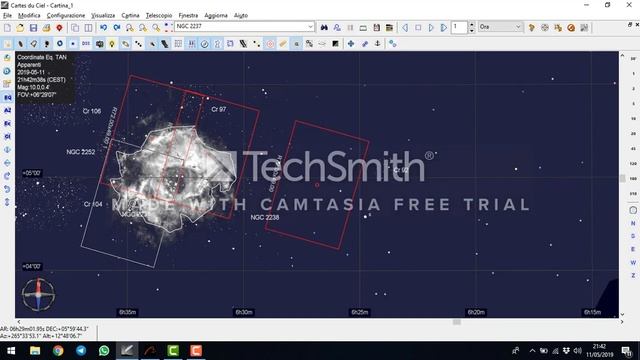Switch to galactic coordinates in left sidebar
Image resolution: width=640 pixels, height=360 pixels.
(7, 136)
